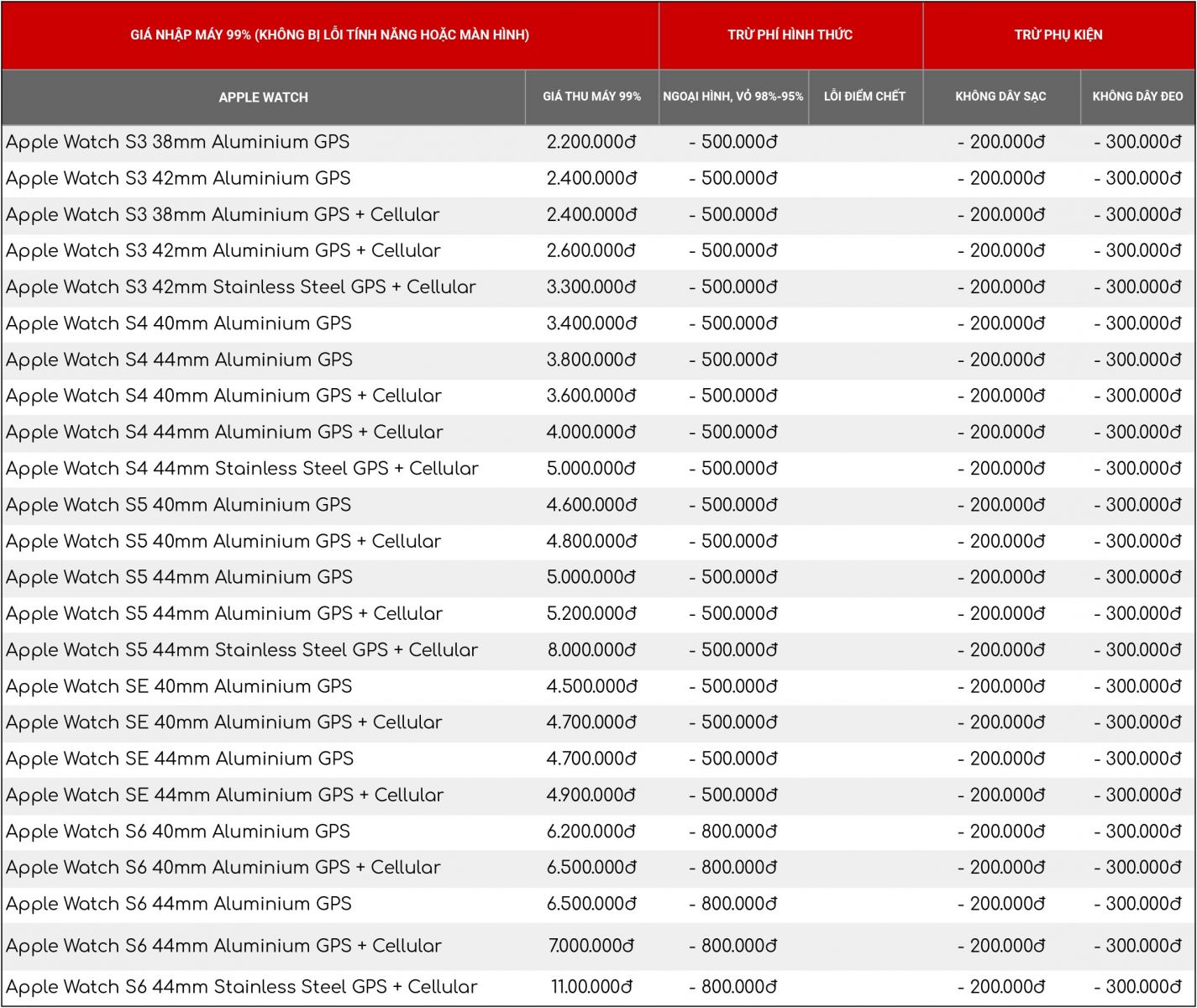Click the 11.00.000đ price in the last row
The width and height of the screenshot is (1197, 1008).
click(591, 987)
